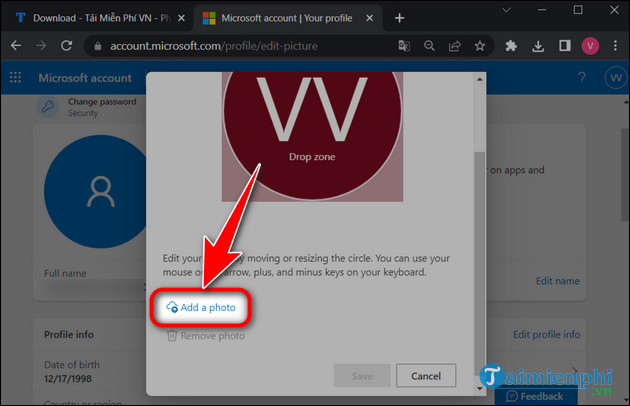Click the blue profile picture placeholder
Viewport: 630px width, 406px height.
pyautogui.click(x=96, y=191)
